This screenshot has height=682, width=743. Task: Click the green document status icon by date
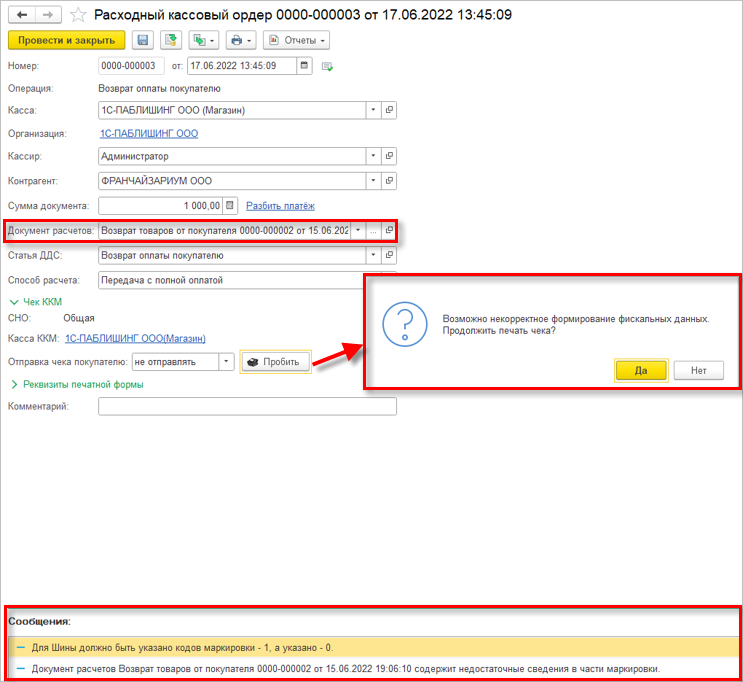(327, 66)
